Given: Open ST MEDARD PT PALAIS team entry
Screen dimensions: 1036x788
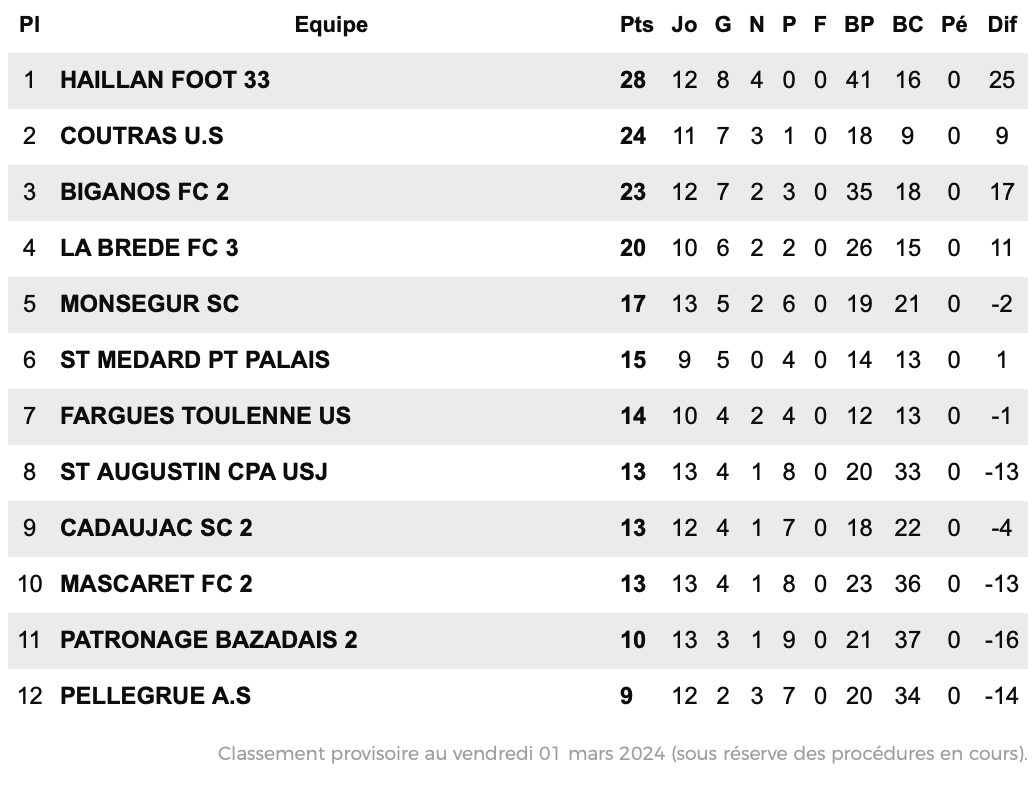Looking at the screenshot, I should point(194,360).
